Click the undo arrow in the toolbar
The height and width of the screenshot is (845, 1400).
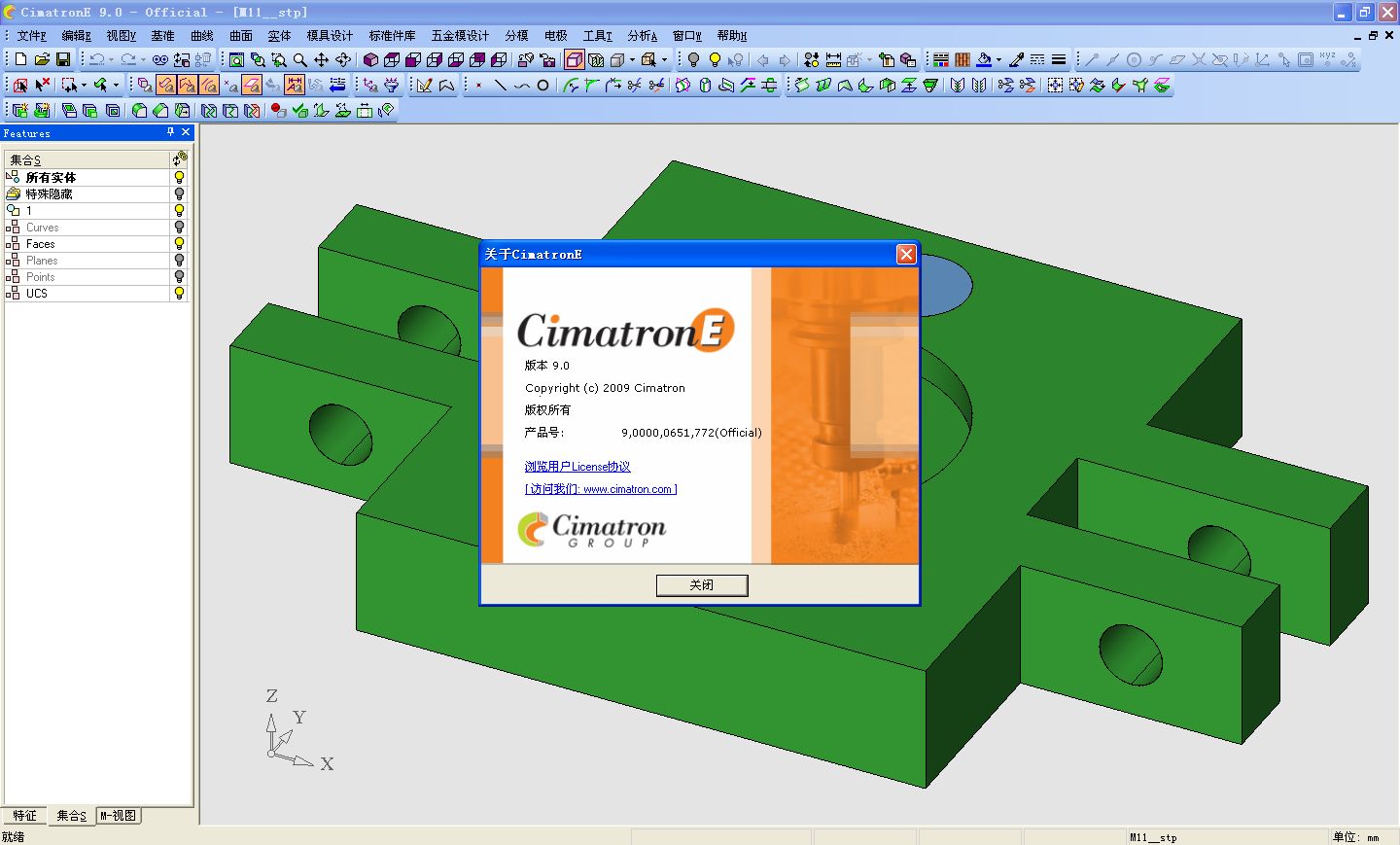coord(96,59)
